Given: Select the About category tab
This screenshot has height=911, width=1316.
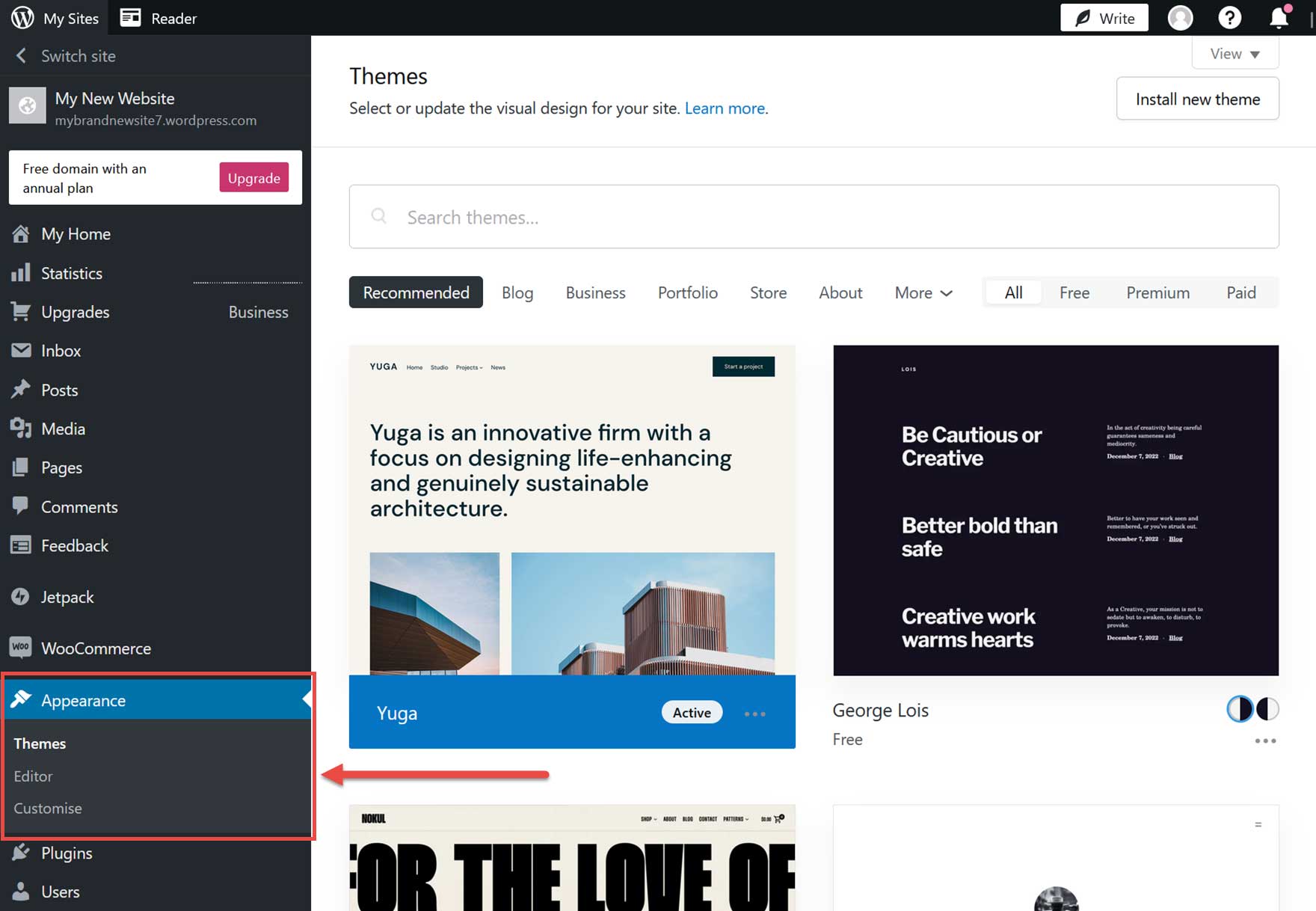Looking at the screenshot, I should pyautogui.click(x=840, y=292).
